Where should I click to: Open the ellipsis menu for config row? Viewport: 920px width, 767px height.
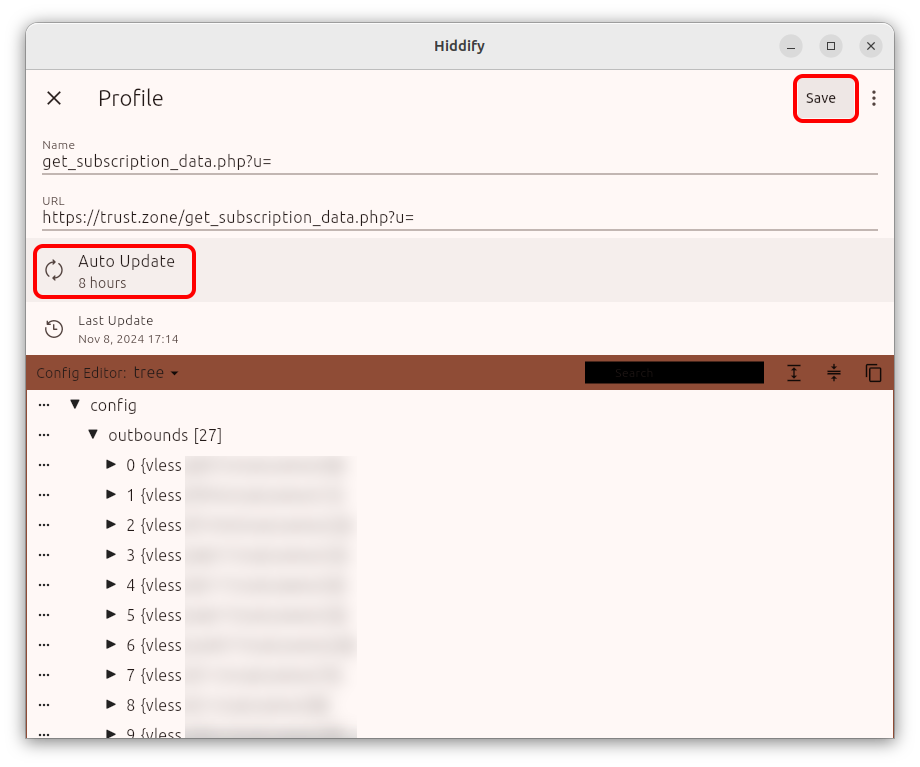[44, 406]
